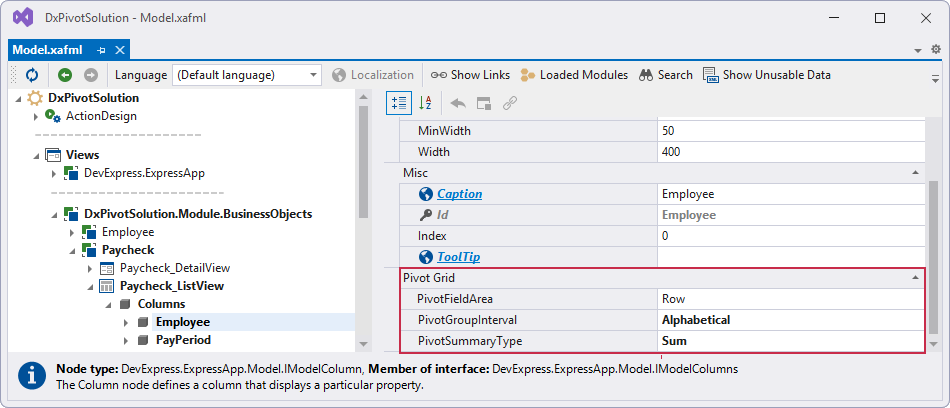
Task: Expand the Paycheck_DetailView node
Action: click(x=90, y=268)
